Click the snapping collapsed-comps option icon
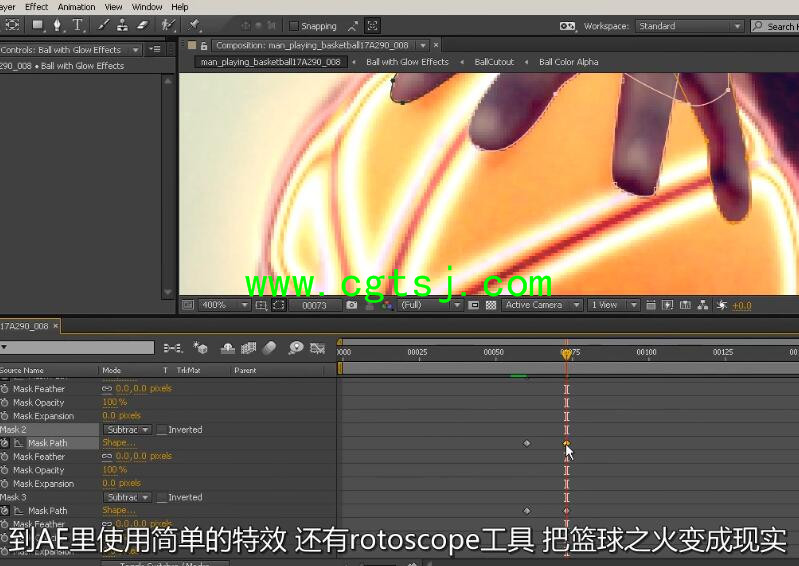This screenshot has width=799, height=566. point(372,26)
